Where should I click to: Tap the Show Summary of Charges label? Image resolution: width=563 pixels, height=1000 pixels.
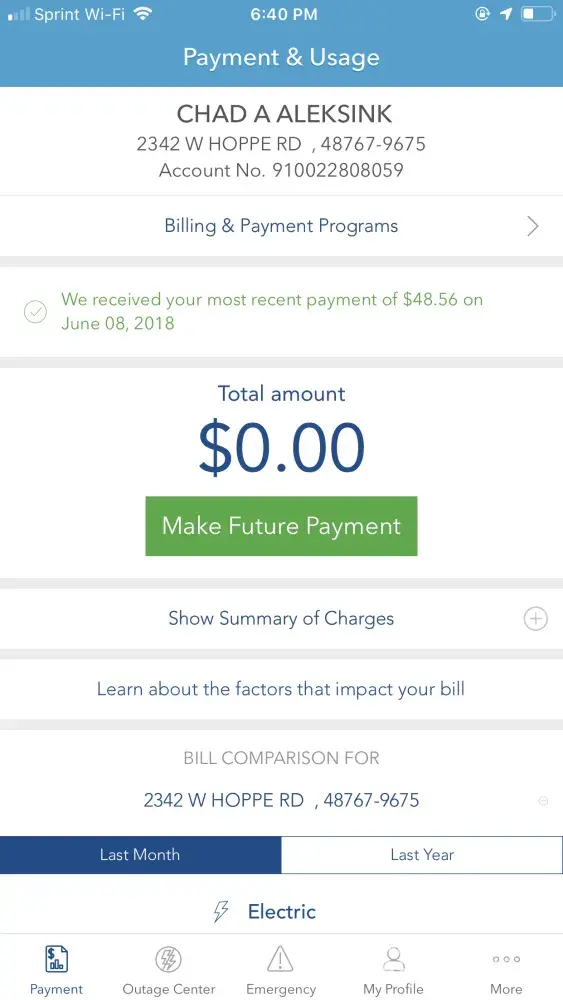(281, 619)
